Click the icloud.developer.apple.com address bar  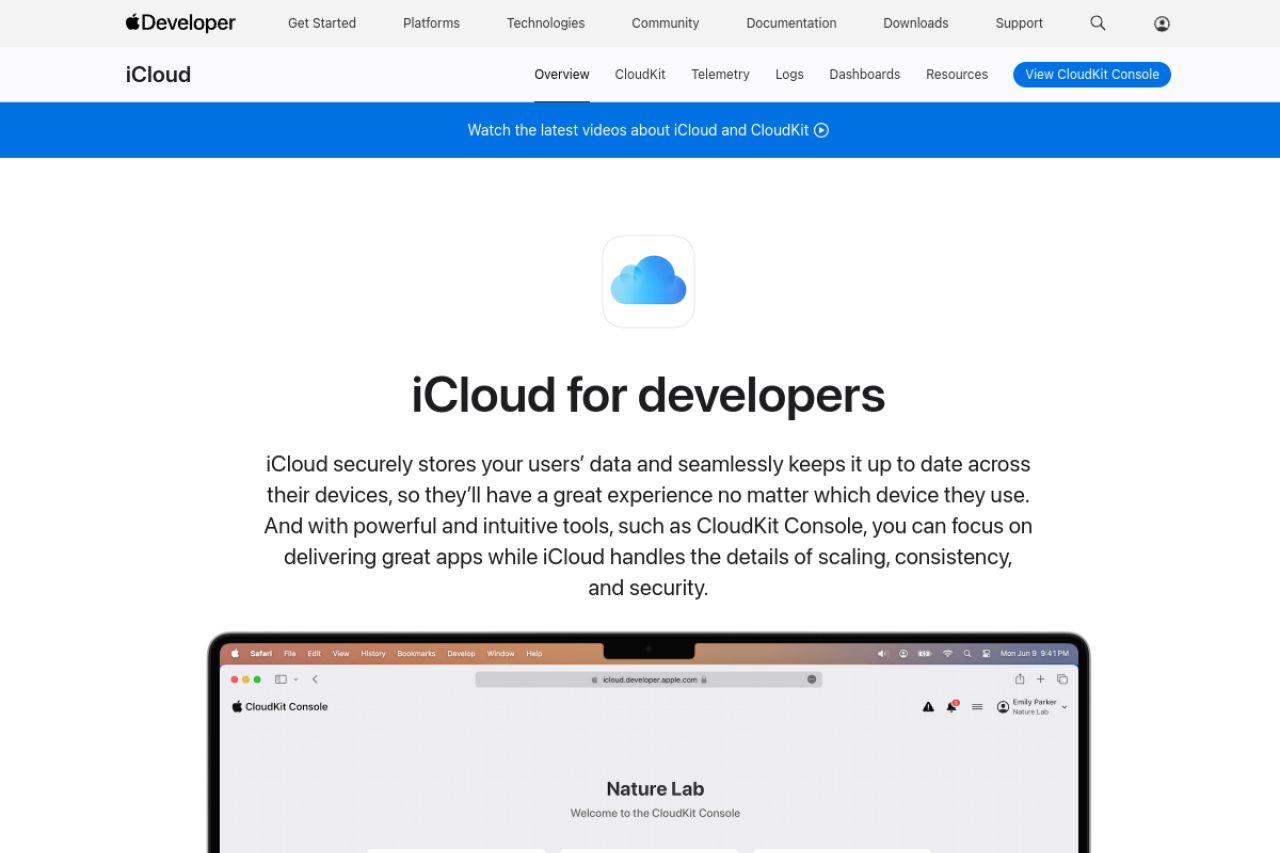pyautogui.click(x=649, y=679)
